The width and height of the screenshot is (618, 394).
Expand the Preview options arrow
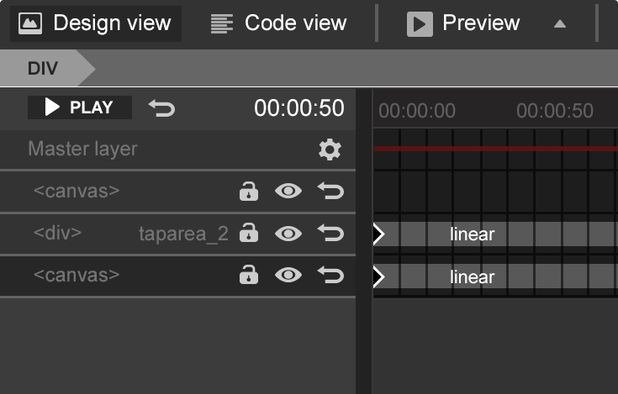pyautogui.click(x=560, y=24)
